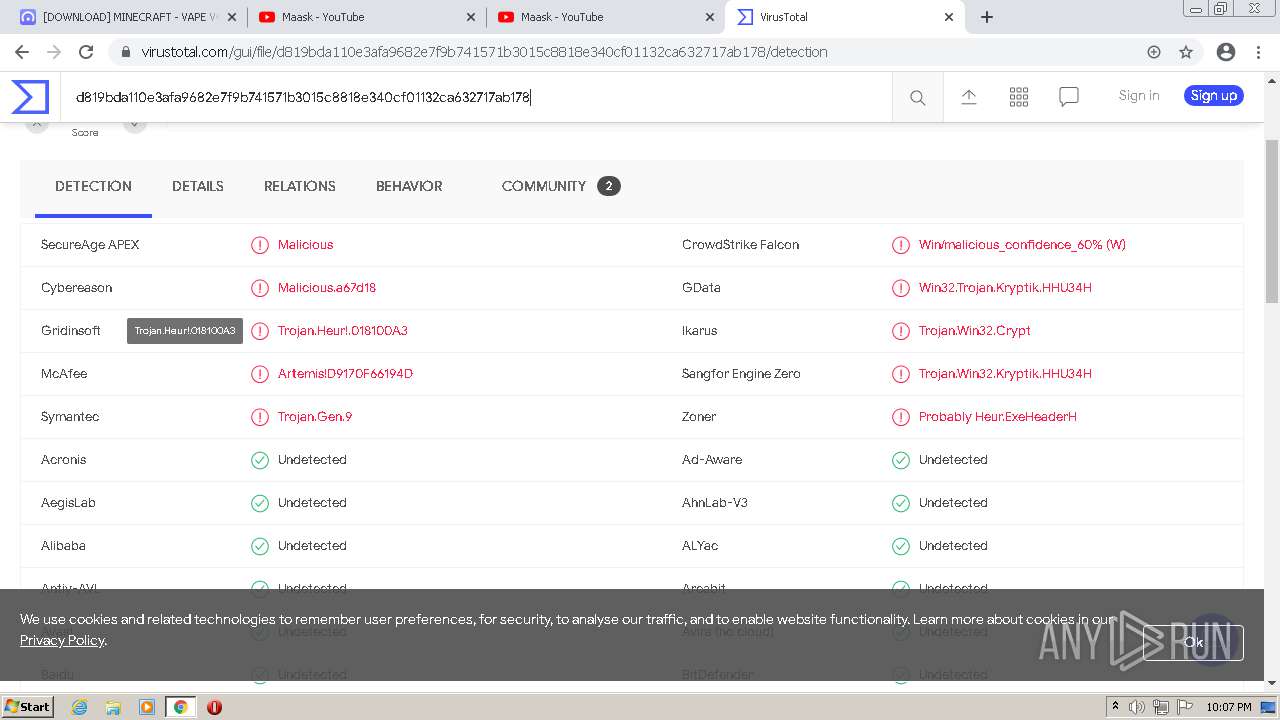Click the AegisLab Undetected result
This screenshot has height=720, width=1280.
pyautogui.click(x=312, y=503)
